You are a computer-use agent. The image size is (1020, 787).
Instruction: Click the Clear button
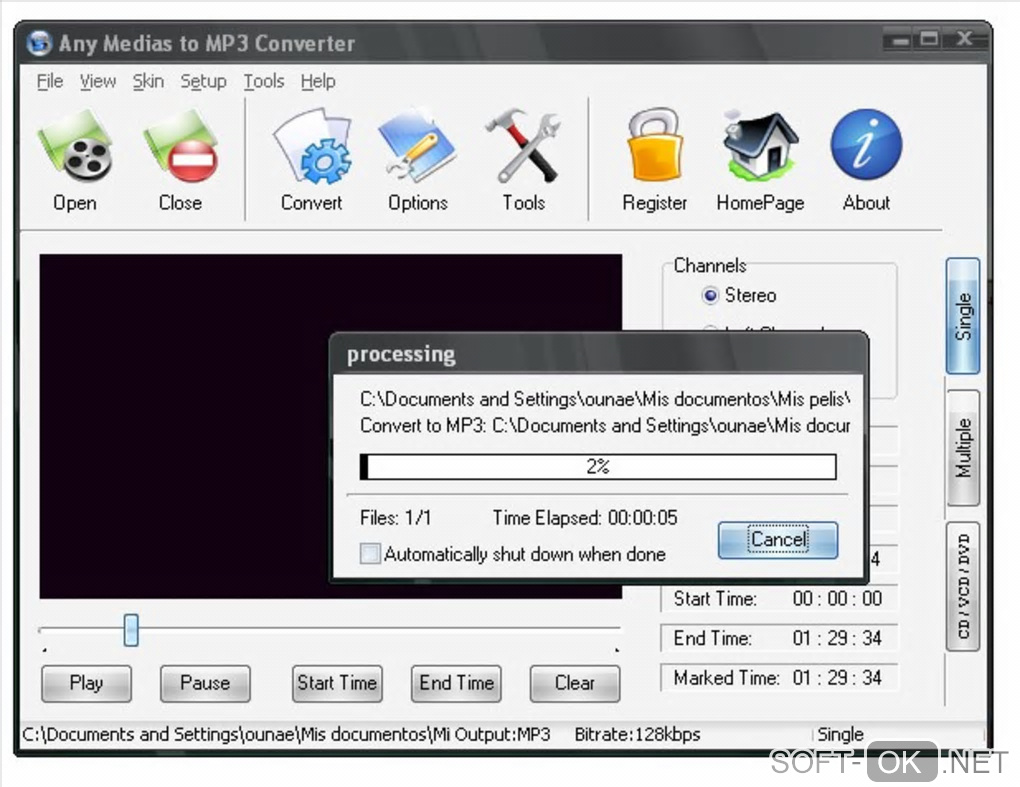tap(575, 684)
